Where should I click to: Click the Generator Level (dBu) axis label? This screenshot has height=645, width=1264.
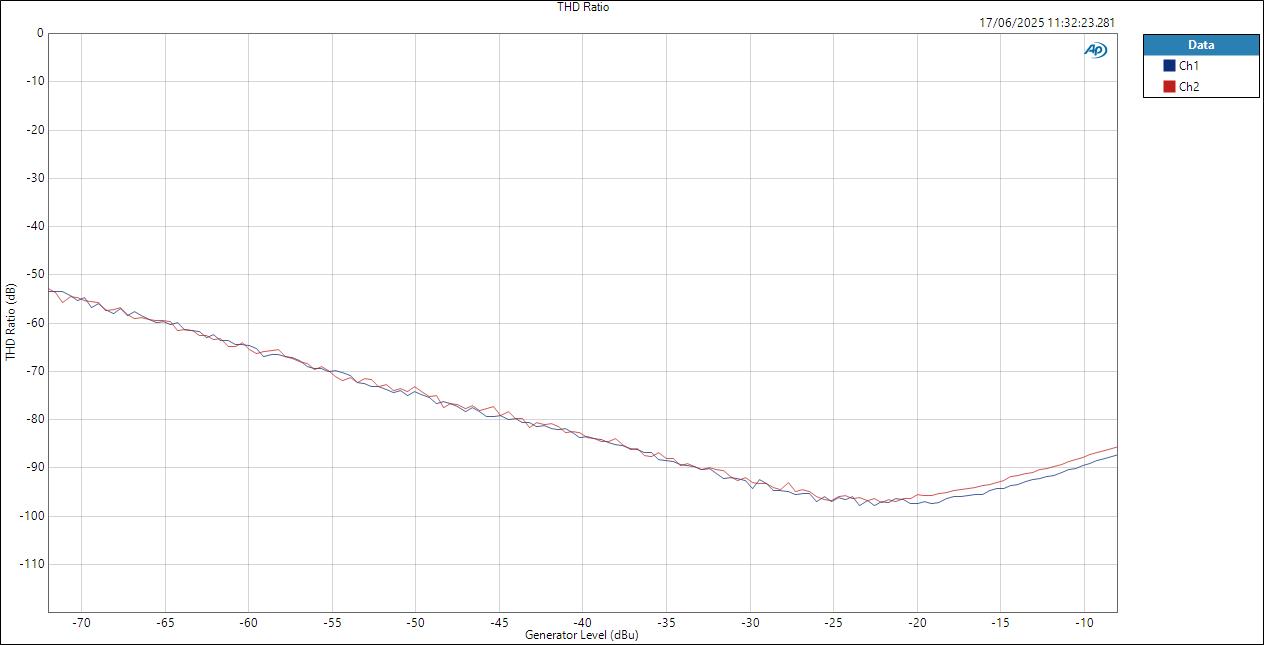[583, 634]
